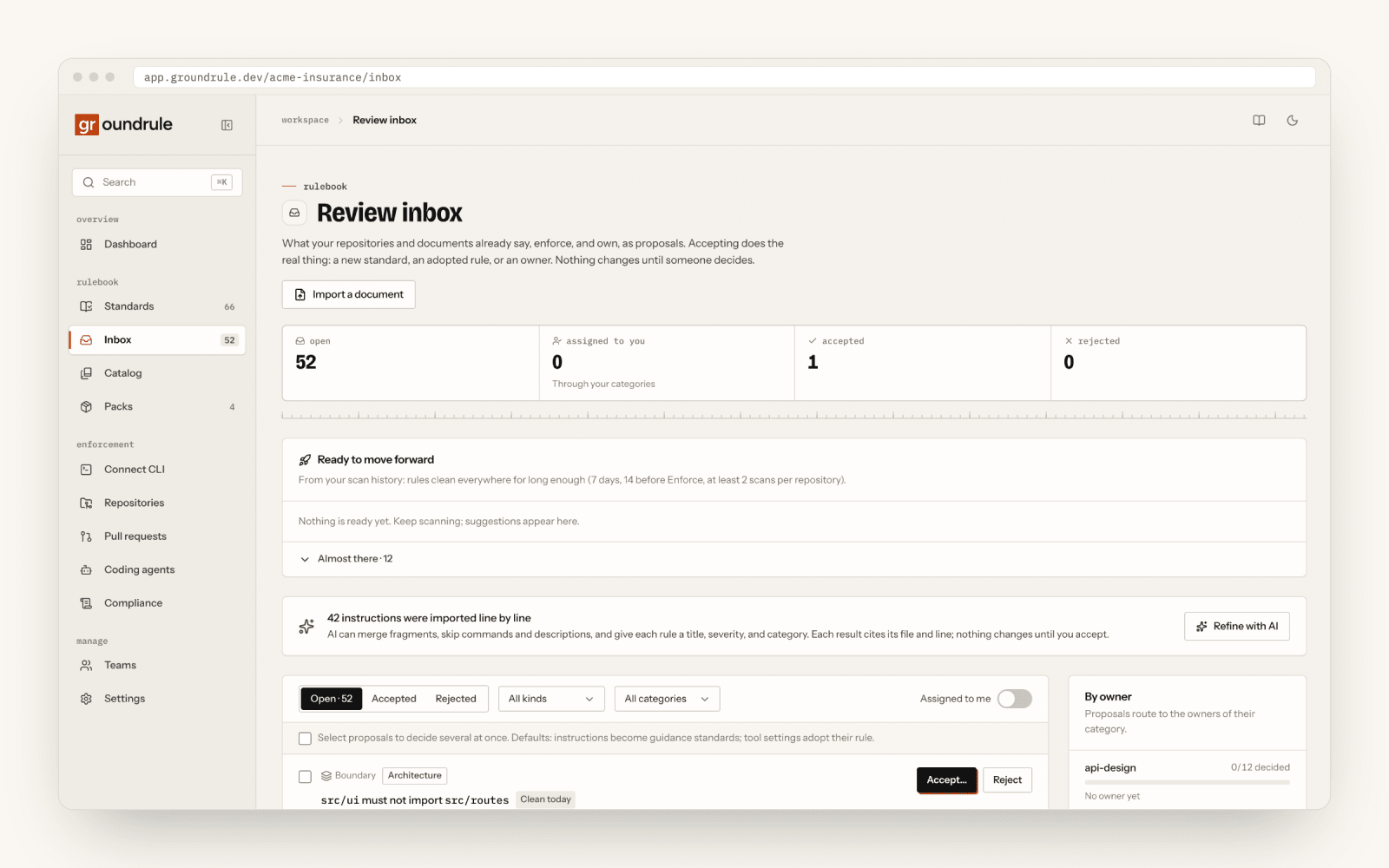
Task: Click the Compliance icon in sidebar
Action: pos(86,603)
